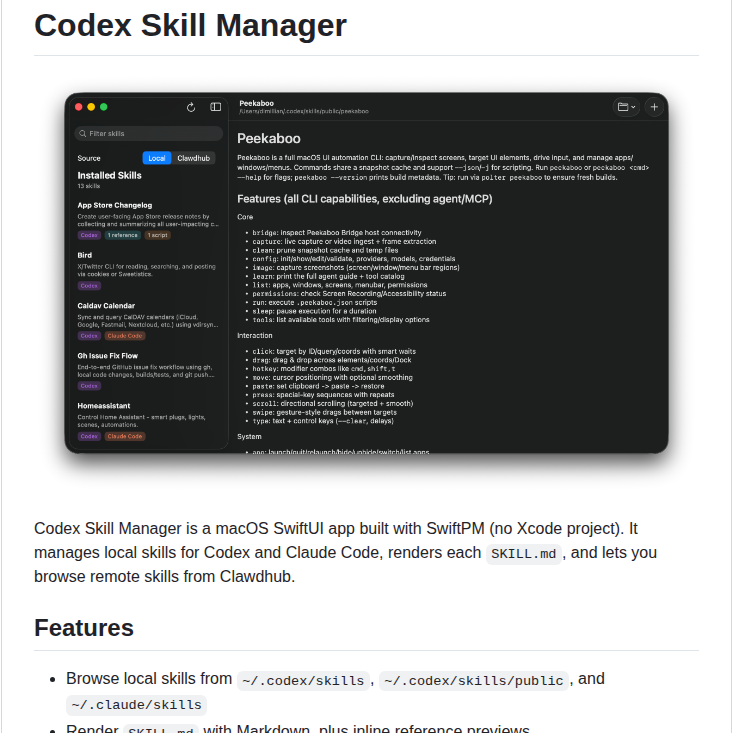Click the Codex tag under Gh Issue Fix Flow

(x=89, y=386)
